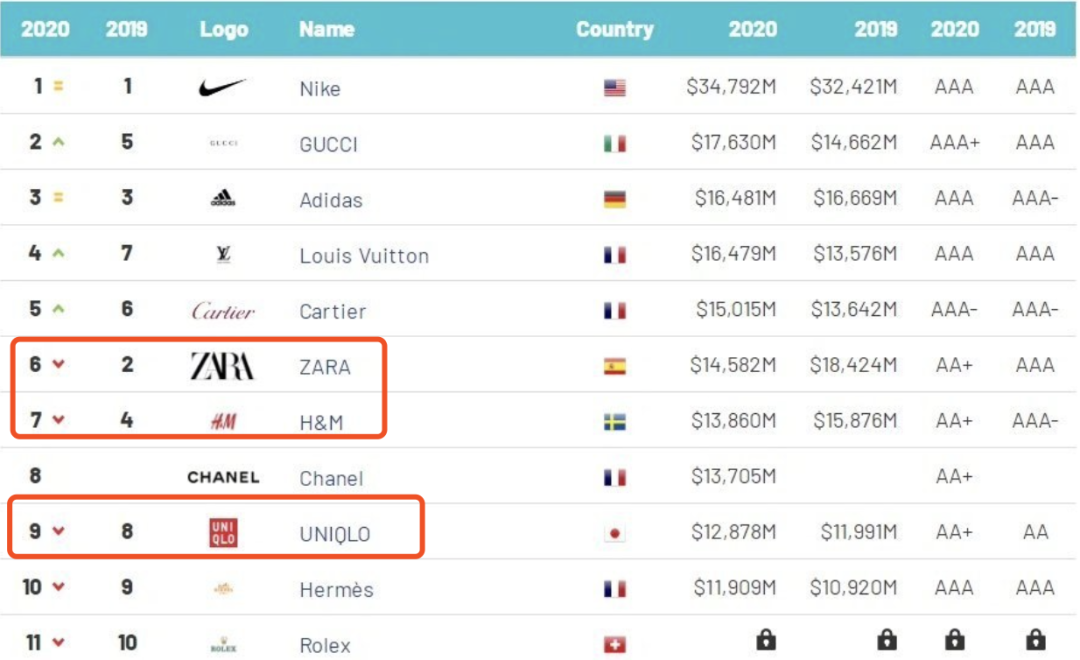This screenshot has height=660, width=1080.
Task: Click the Cartier script logo
Action: [x=223, y=311]
